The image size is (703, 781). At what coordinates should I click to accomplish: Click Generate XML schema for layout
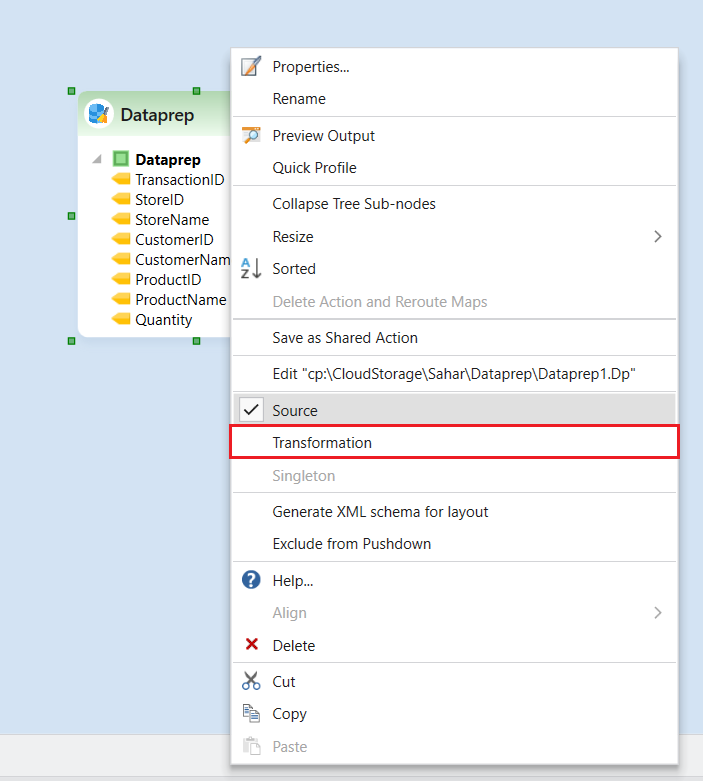pyautogui.click(x=380, y=512)
